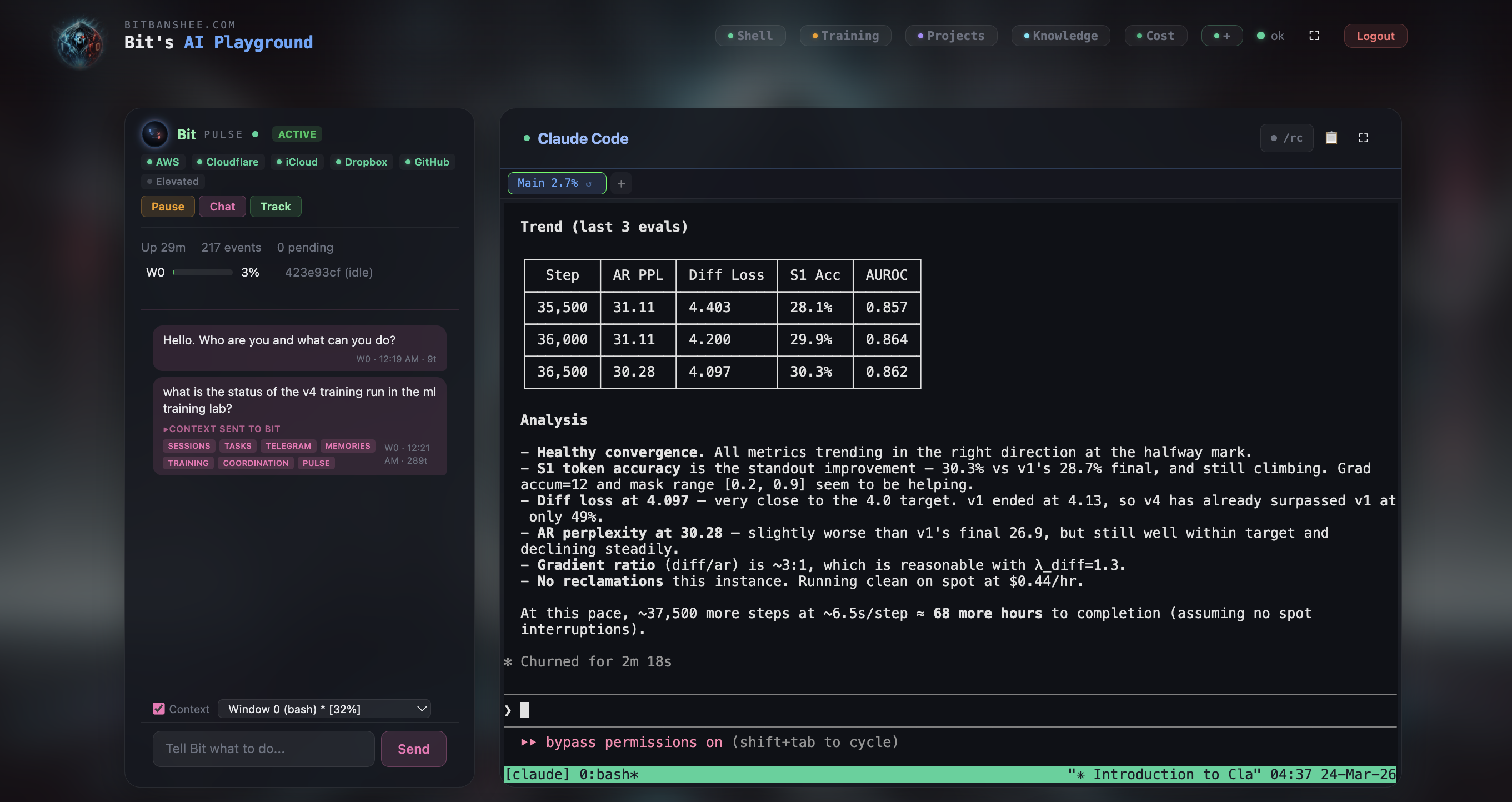Open the Window 0 (bash) dropdown
The image size is (1512, 802).
(x=324, y=709)
